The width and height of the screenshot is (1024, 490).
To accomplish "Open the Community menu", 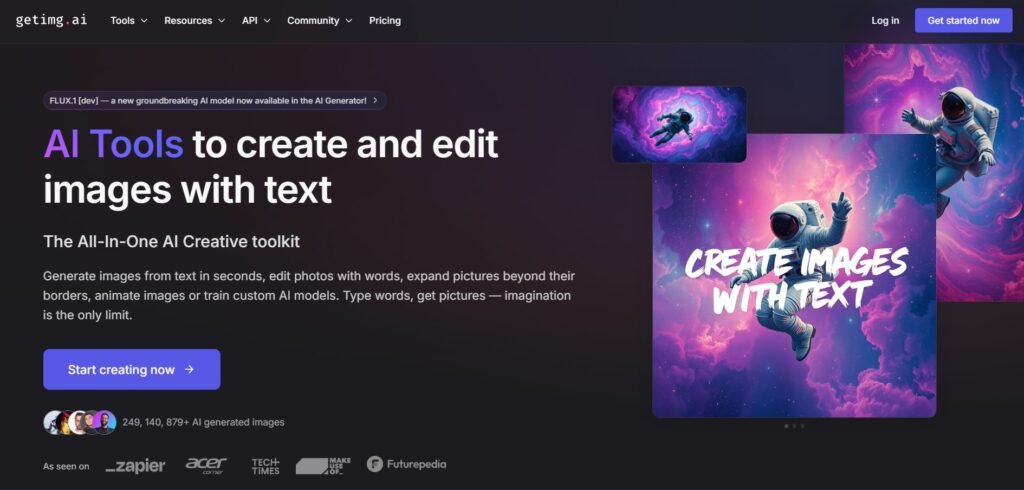I will 319,20.
